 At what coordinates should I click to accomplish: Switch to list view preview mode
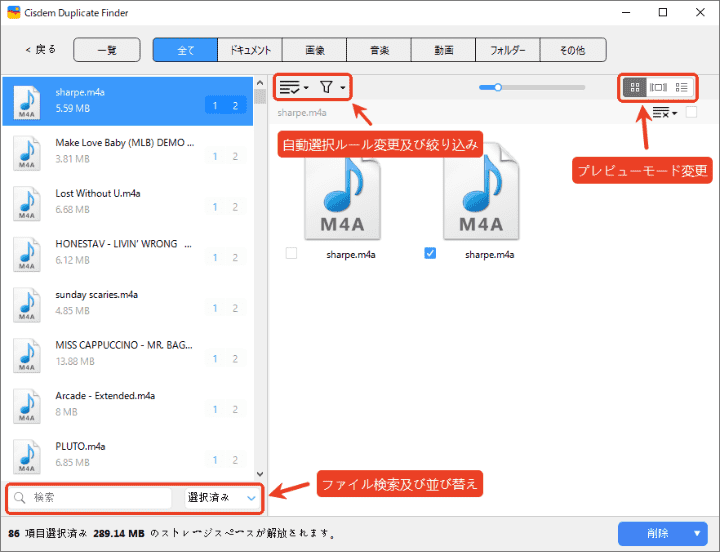pyautogui.click(x=682, y=87)
